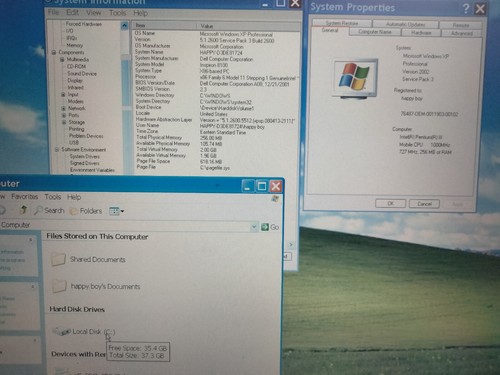500x375 pixels.
Task: Select USB in the Components tree
Action: tap(74, 143)
